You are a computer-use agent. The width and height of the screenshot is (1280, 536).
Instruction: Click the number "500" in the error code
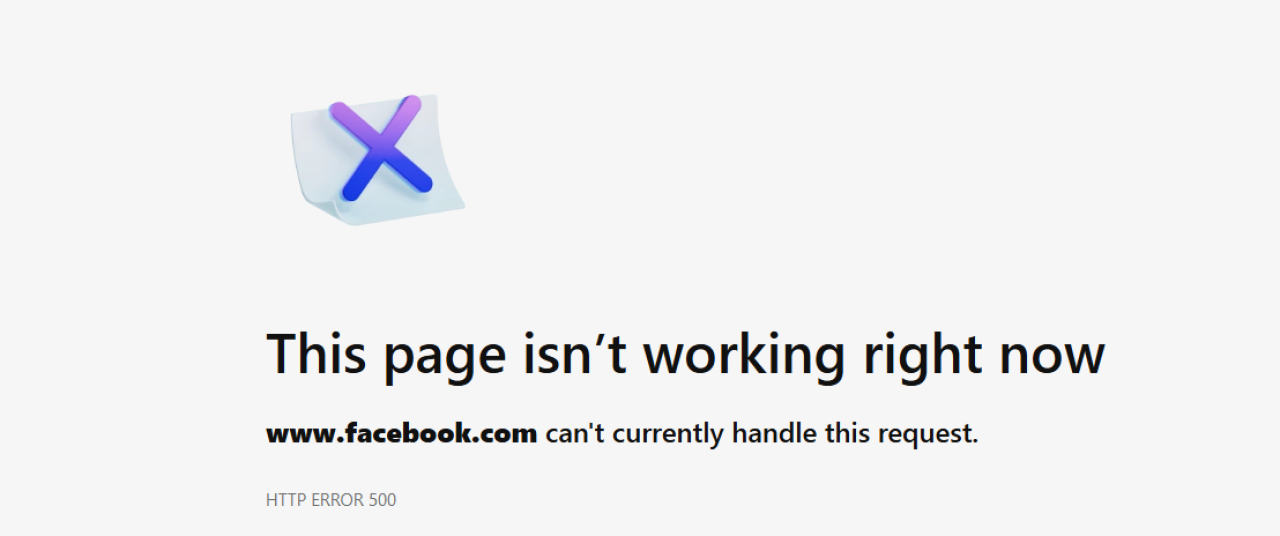coord(382,499)
